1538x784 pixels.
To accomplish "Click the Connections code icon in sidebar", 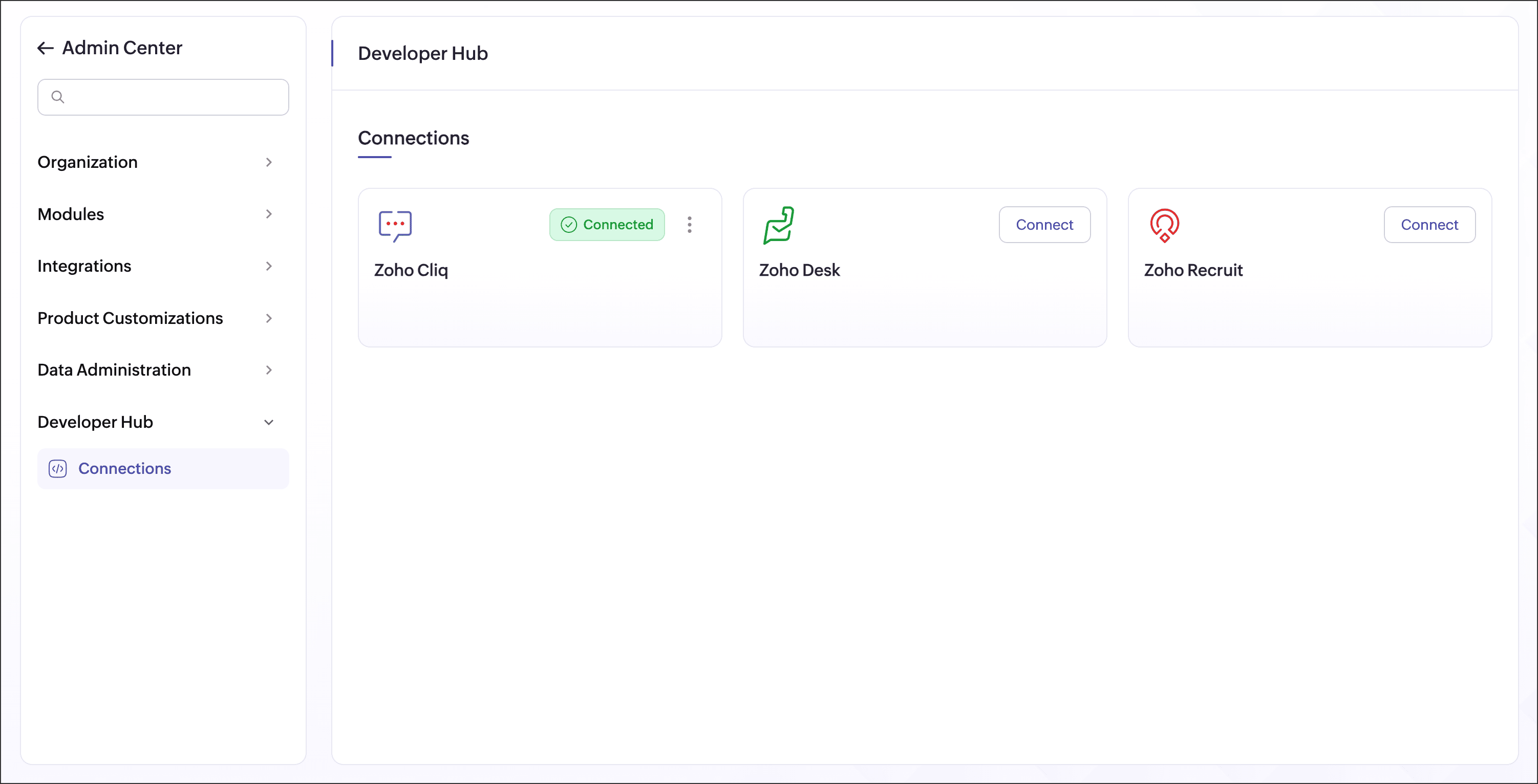I will tap(58, 468).
